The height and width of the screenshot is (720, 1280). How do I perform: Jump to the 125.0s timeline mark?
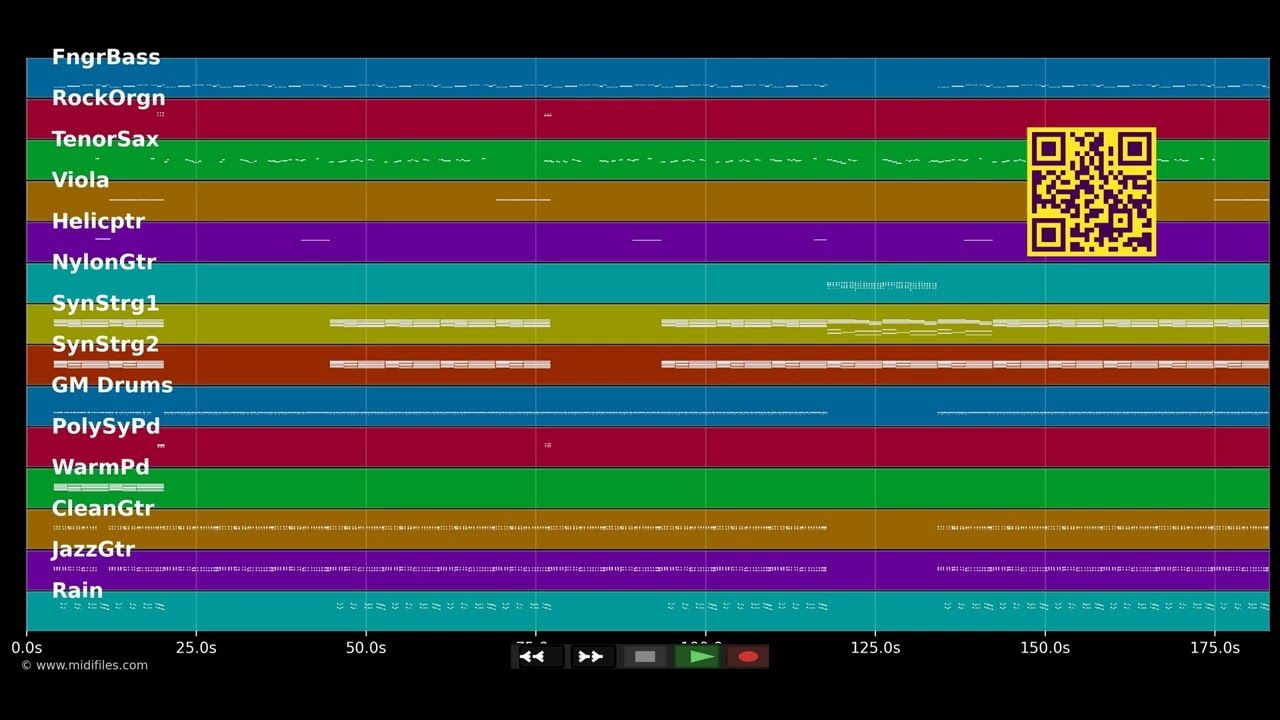click(875, 647)
